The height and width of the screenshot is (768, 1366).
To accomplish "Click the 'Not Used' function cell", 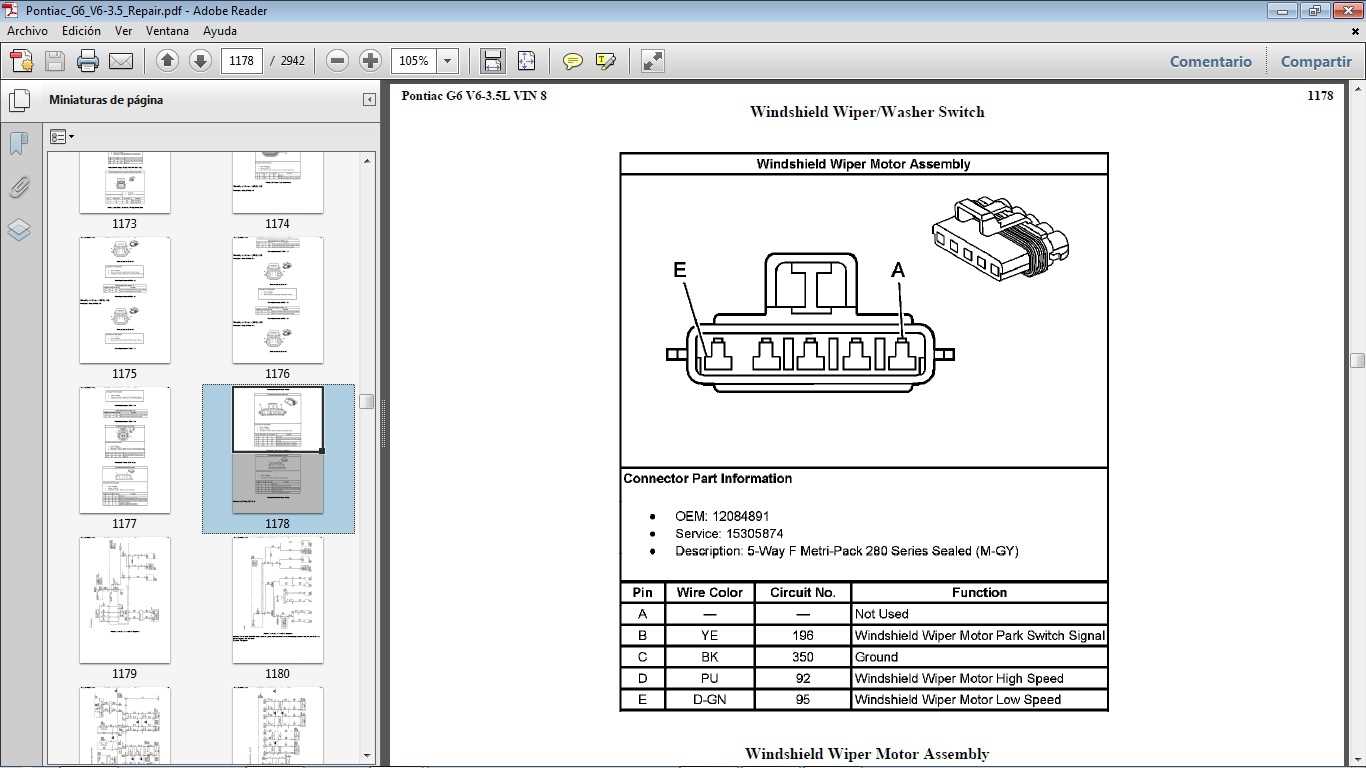I will [x=980, y=614].
